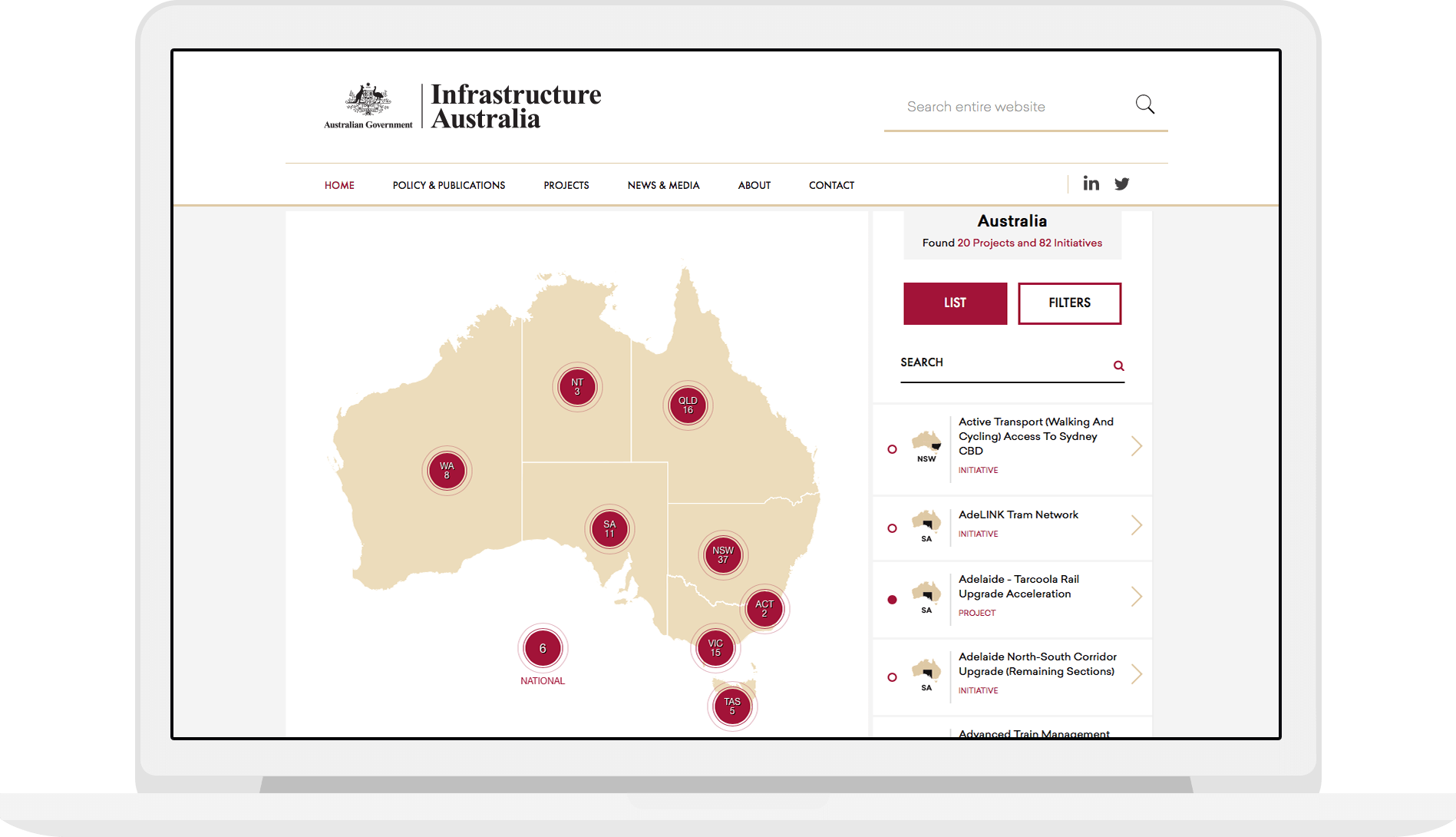
Task: Click the red sidebar search icon
Action: (x=1118, y=366)
